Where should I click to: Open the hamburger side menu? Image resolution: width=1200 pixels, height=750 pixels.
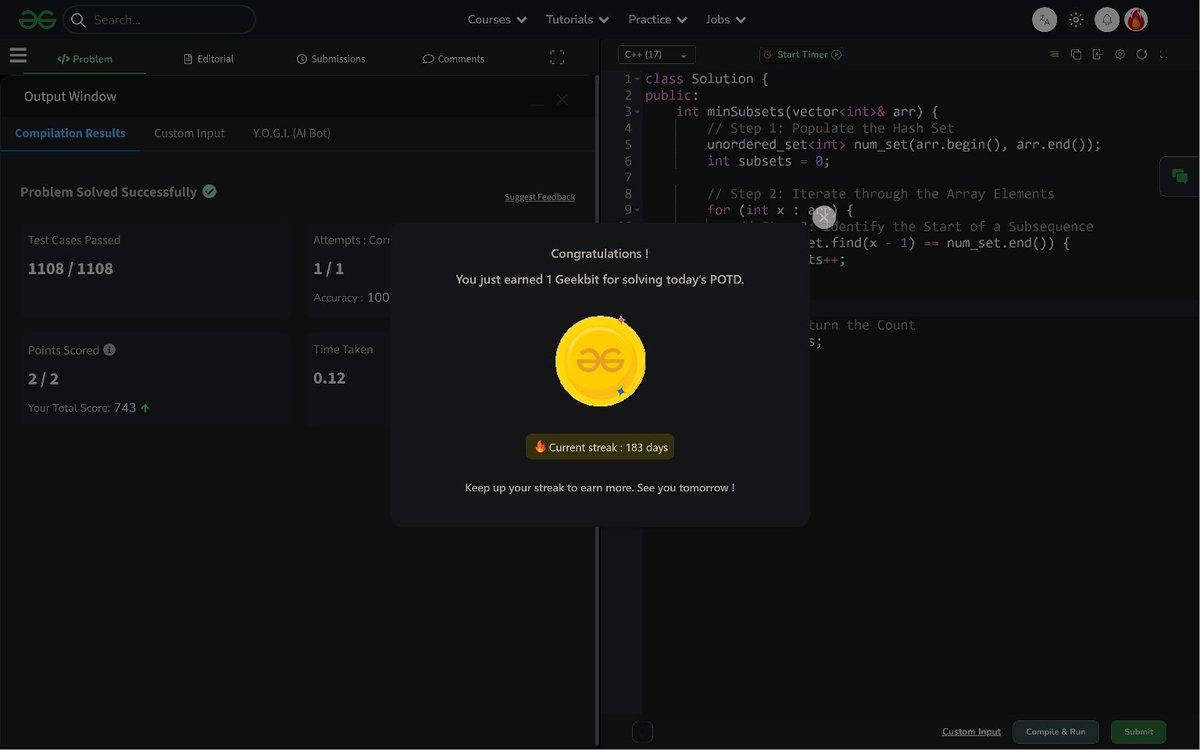18,56
